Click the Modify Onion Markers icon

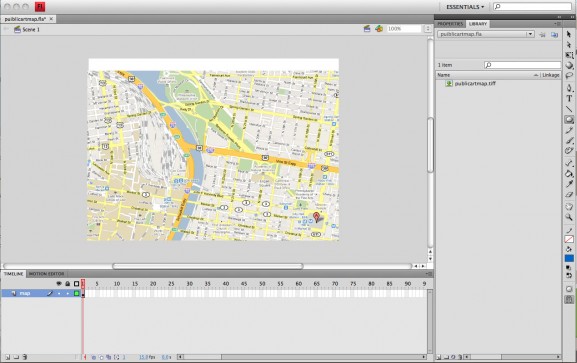tap(117, 357)
